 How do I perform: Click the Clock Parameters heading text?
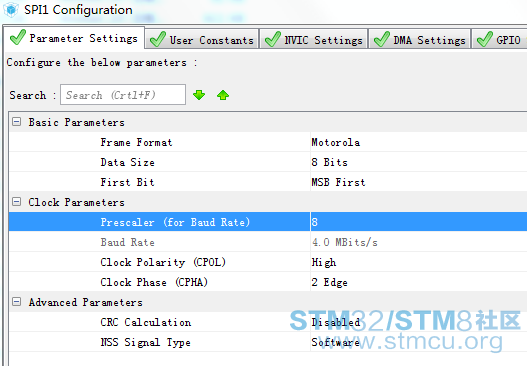(x=77, y=202)
